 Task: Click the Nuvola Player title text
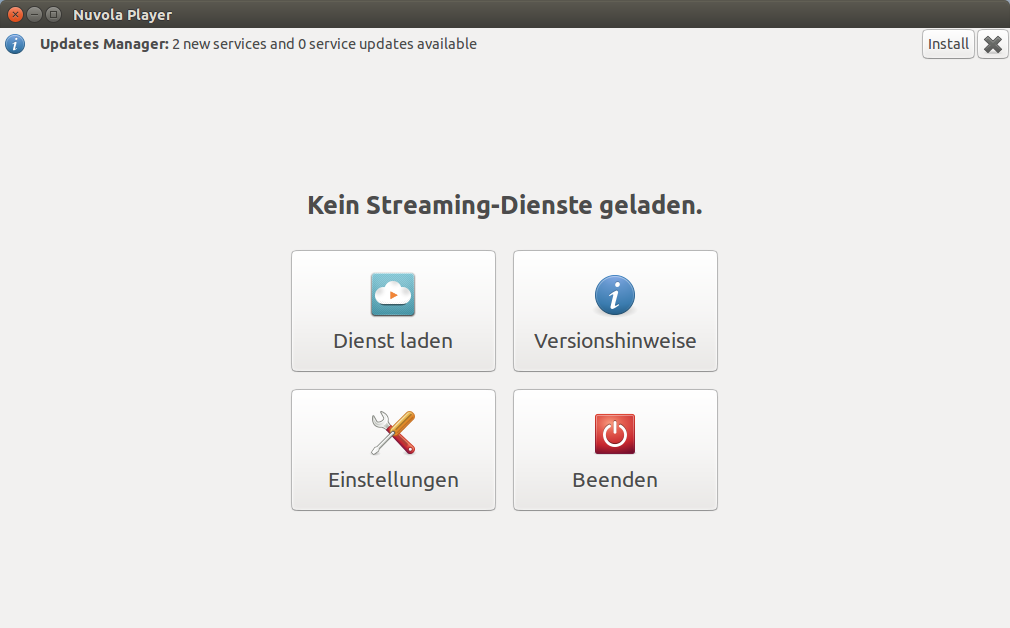pos(122,14)
